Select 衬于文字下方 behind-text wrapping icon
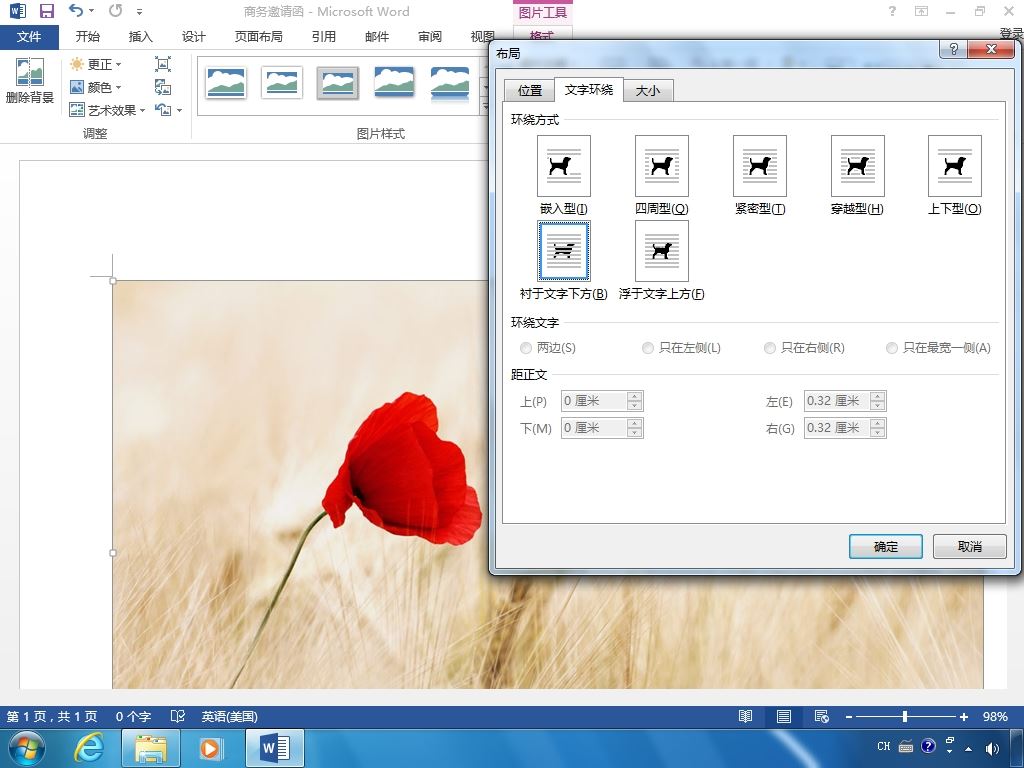 coord(564,251)
